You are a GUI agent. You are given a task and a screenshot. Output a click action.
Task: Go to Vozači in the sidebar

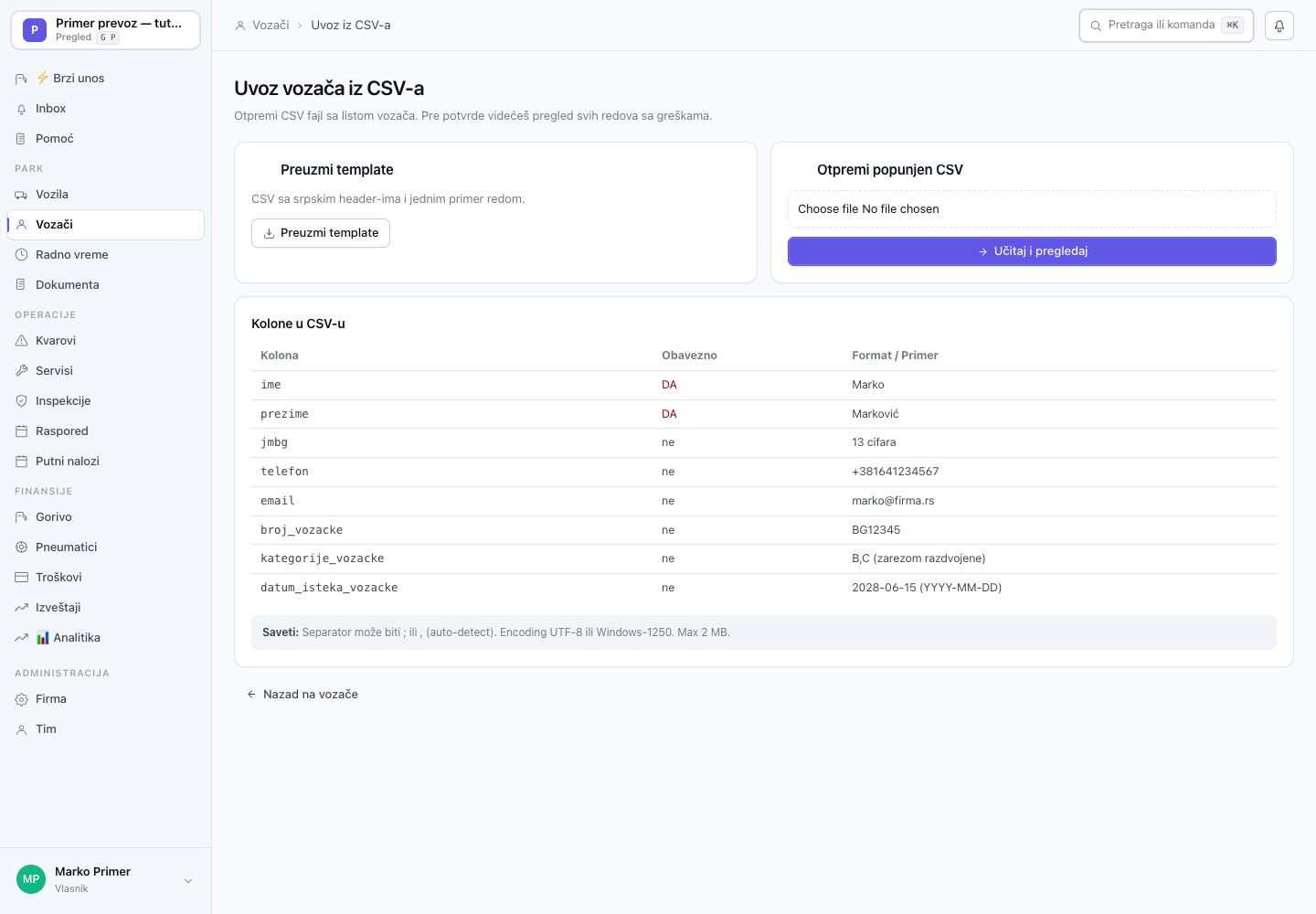tap(106, 225)
